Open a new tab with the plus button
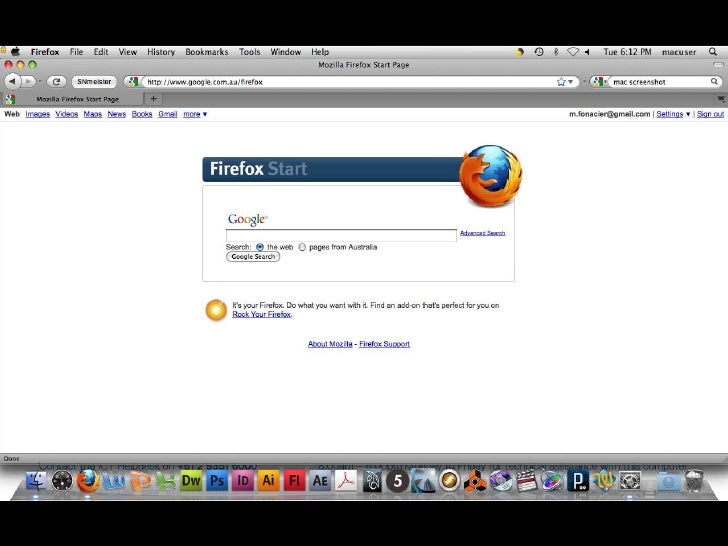The height and width of the screenshot is (546, 728). click(x=153, y=98)
